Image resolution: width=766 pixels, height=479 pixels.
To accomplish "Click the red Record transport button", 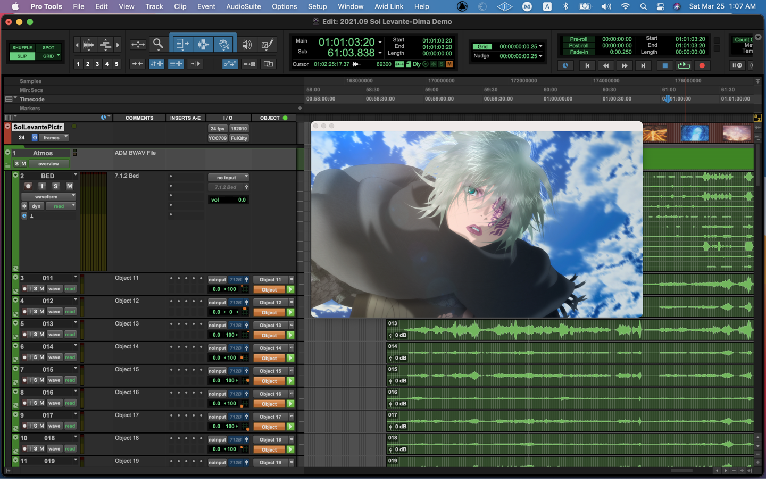I will click(702, 65).
